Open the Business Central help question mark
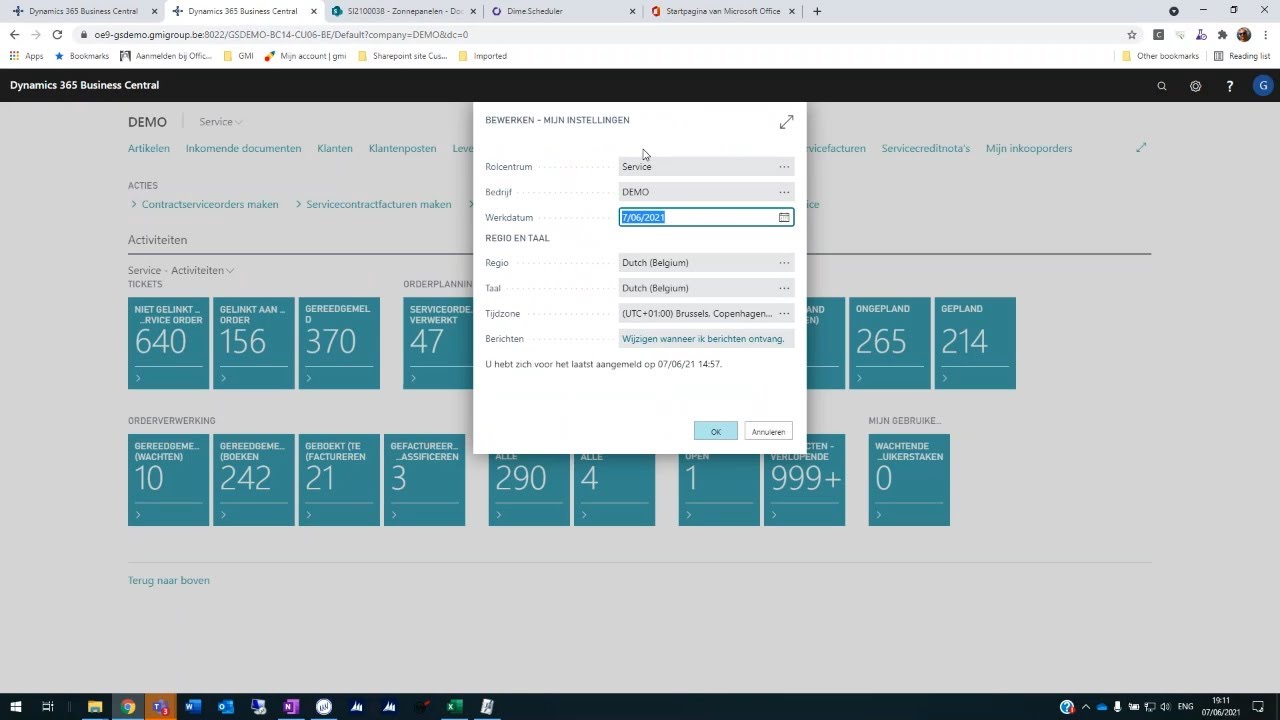 (x=1230, y=86)
